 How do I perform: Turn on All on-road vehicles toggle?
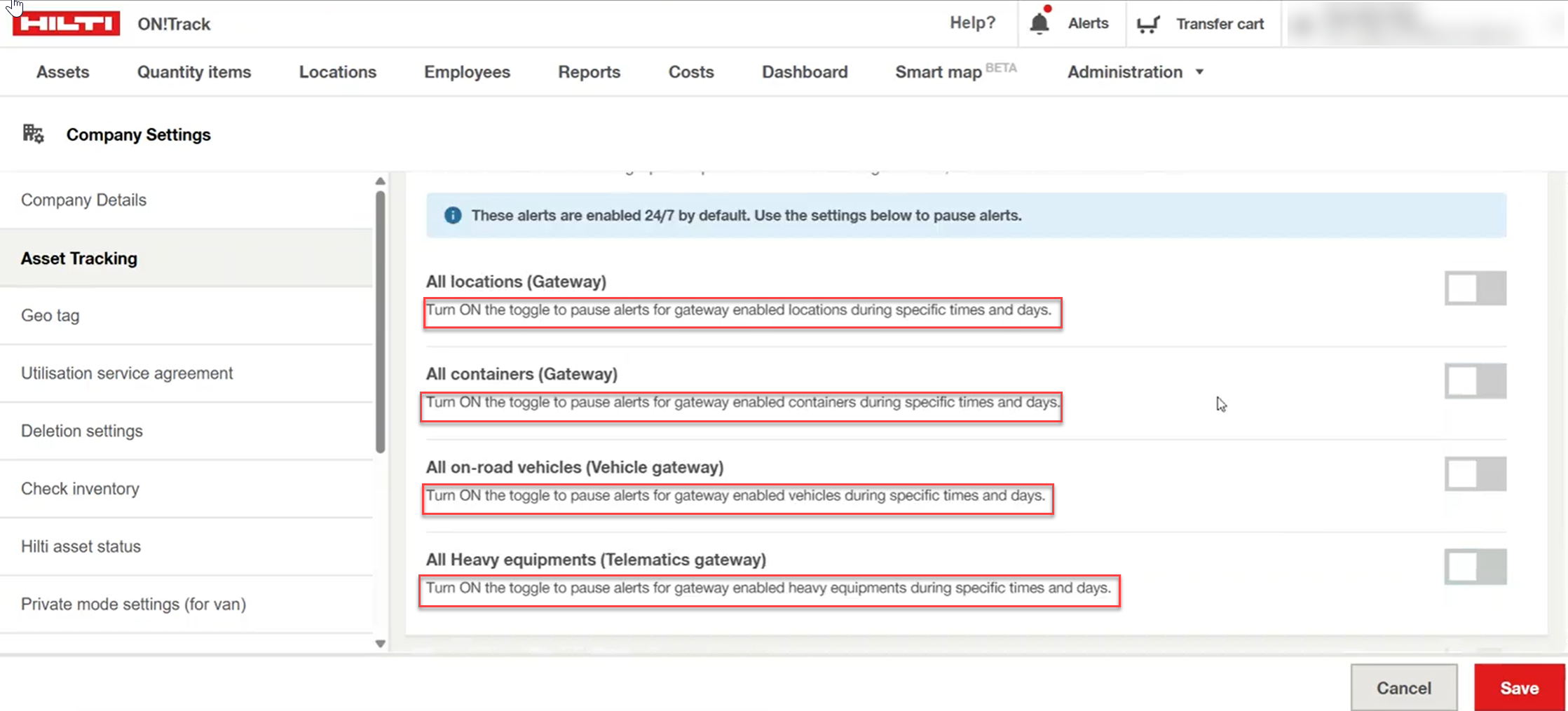pyautogui.click(x=1475, y=474)
